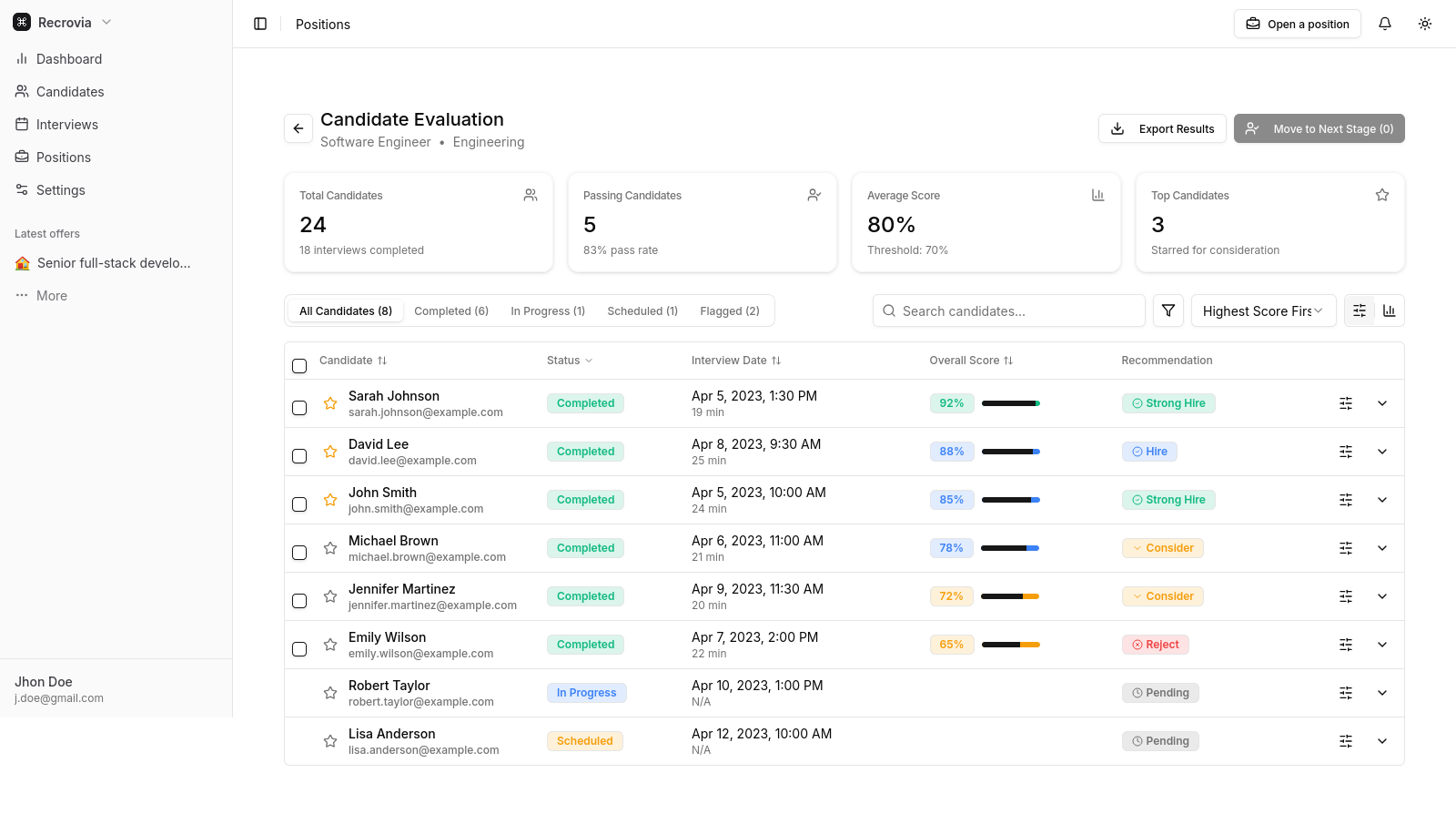Switch to chart view icon
1456x824 pixels.
[1390, 310]
